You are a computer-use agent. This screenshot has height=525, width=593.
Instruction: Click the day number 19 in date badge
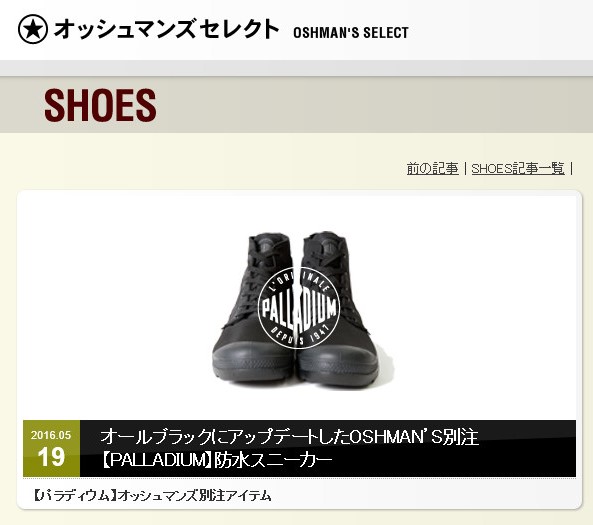tap(51, 457)
